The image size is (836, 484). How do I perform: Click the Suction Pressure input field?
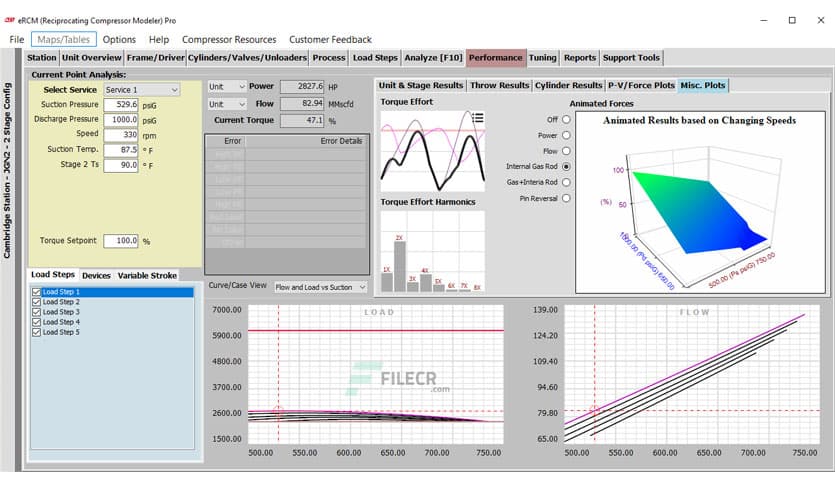tap(121, 104)
